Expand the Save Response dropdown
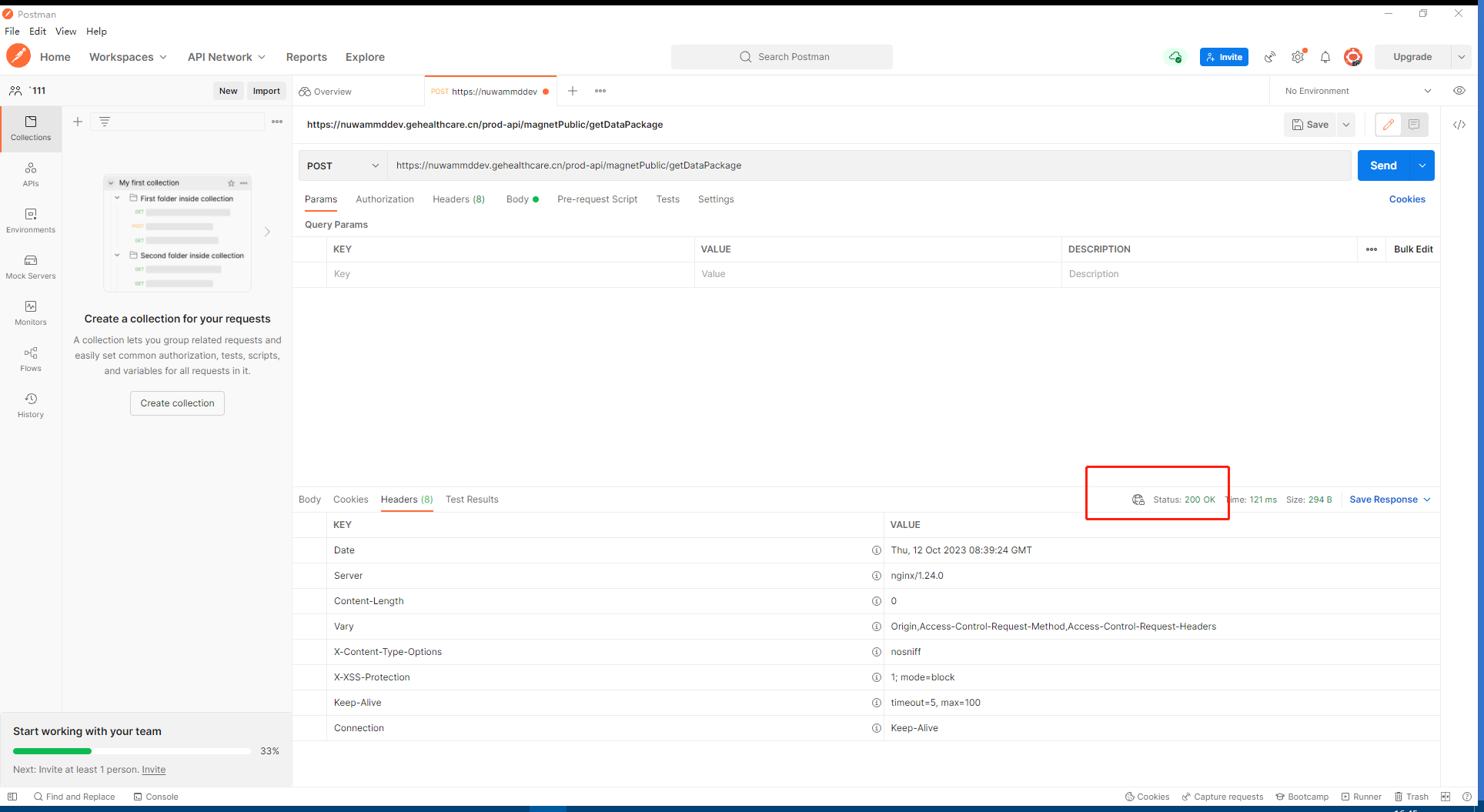Image resolution: width=1484 pixels, height=812 pixels. pos(1390,500)
